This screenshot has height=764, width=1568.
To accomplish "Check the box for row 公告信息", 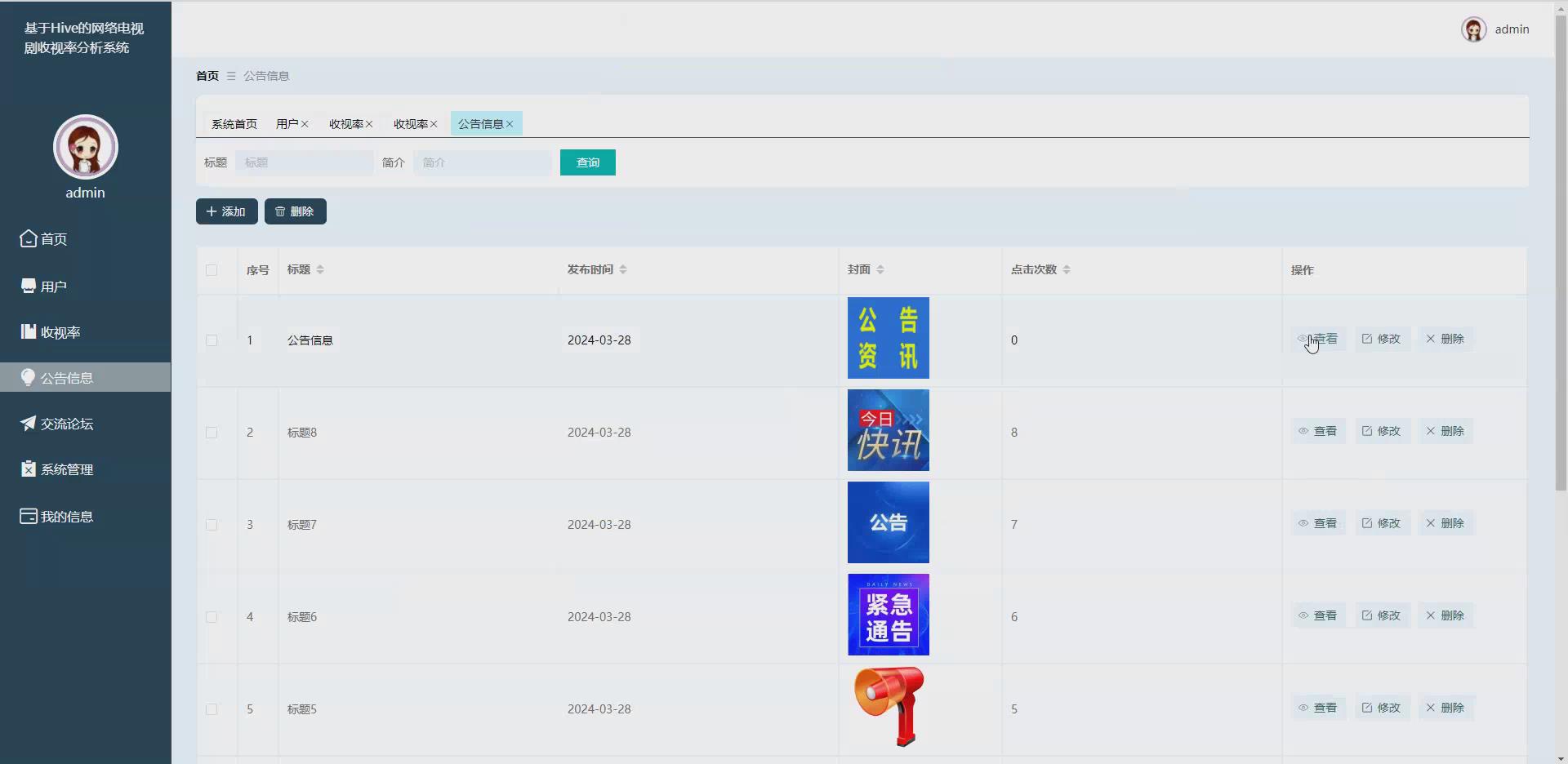I will click(212, 340).
